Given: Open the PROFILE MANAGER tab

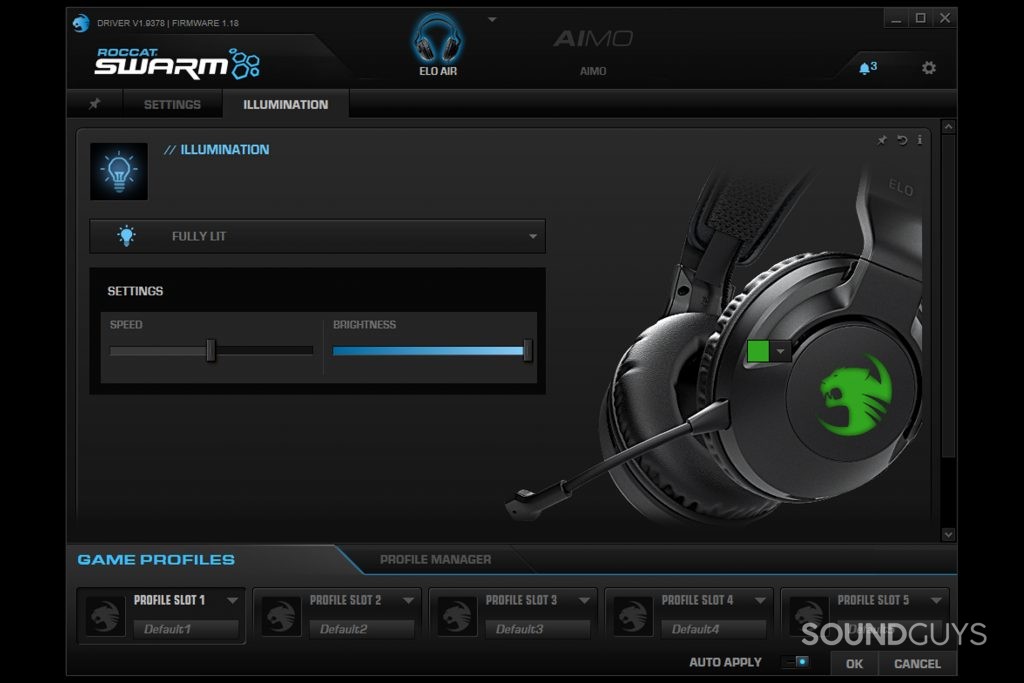Looking at the screenshot, I should coord(436,560).
